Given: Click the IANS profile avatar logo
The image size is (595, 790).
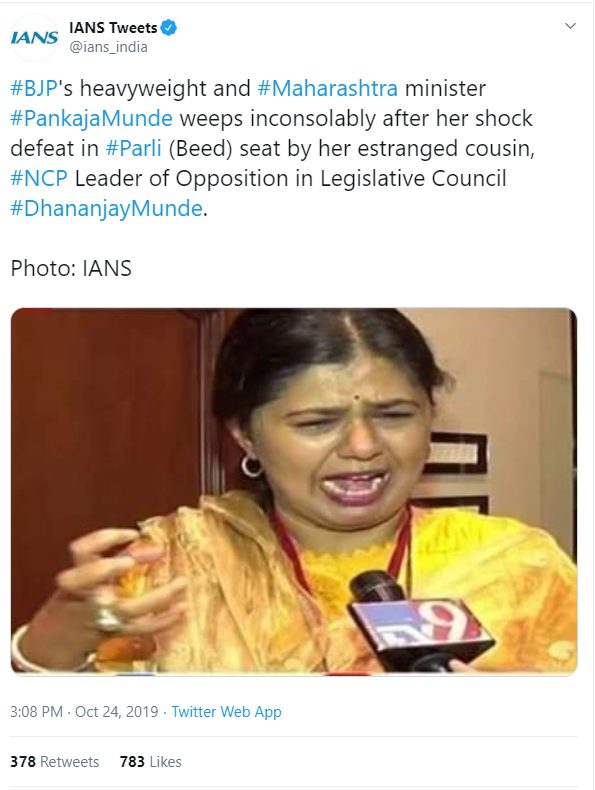Looking at the screenshot, I should pyautogui.click(x=34, y=38).
